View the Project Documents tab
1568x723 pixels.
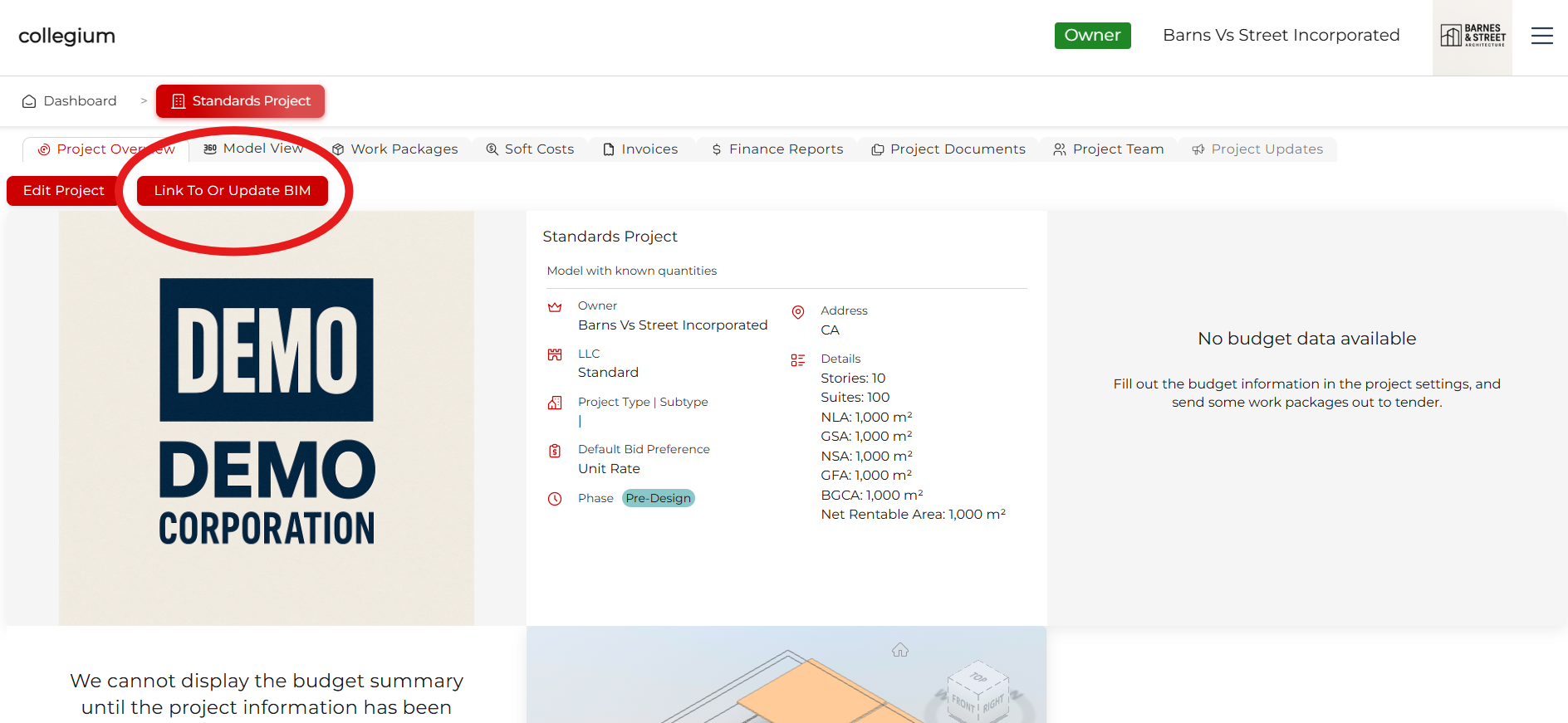[948, 149]
